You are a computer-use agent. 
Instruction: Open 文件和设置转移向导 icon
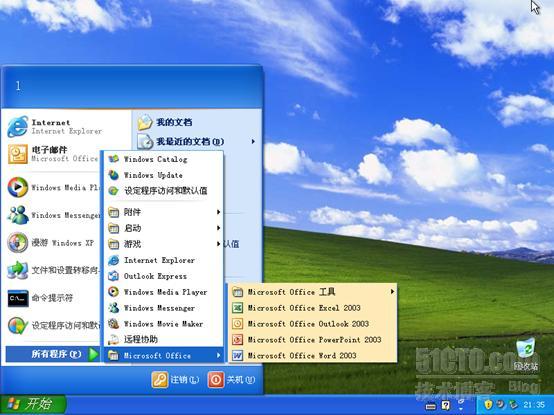[18, 270]
